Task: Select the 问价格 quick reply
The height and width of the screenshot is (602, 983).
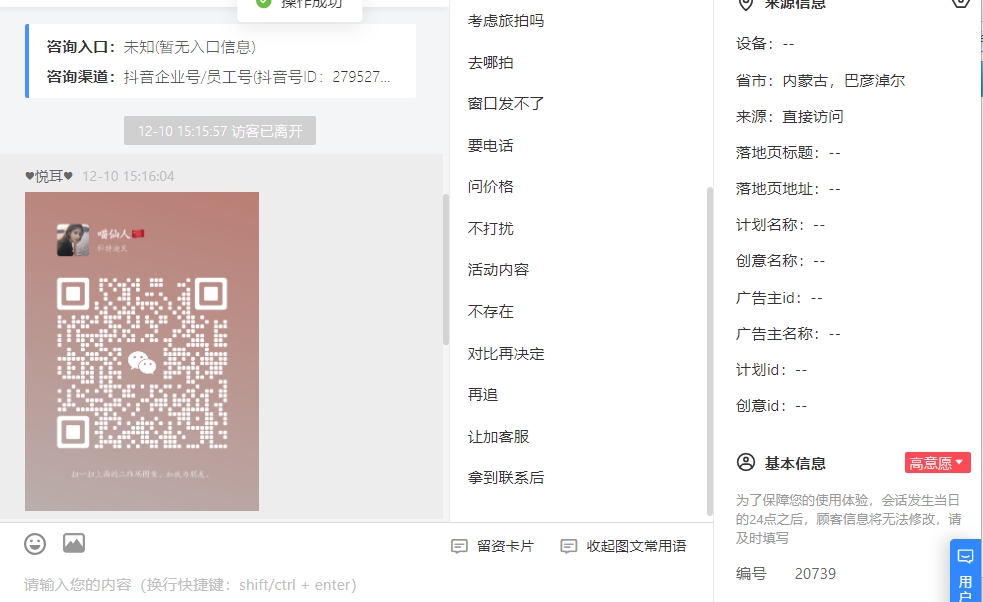Action: [x=490, y=186]
